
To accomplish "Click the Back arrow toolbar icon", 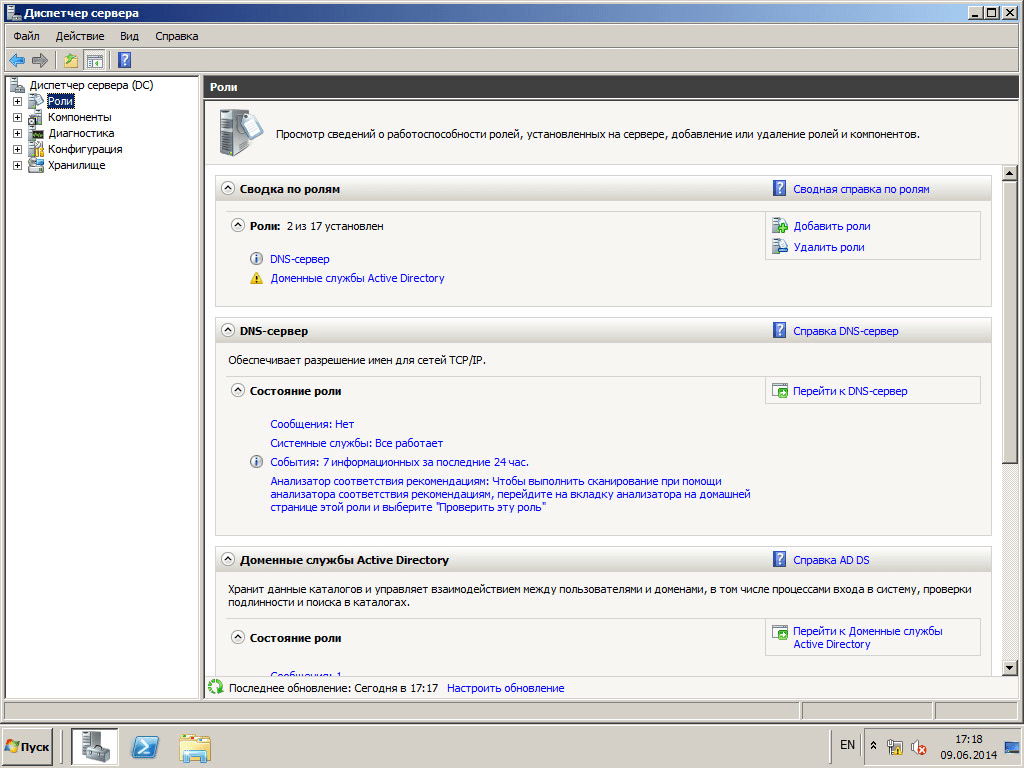I will coord(17,60).
